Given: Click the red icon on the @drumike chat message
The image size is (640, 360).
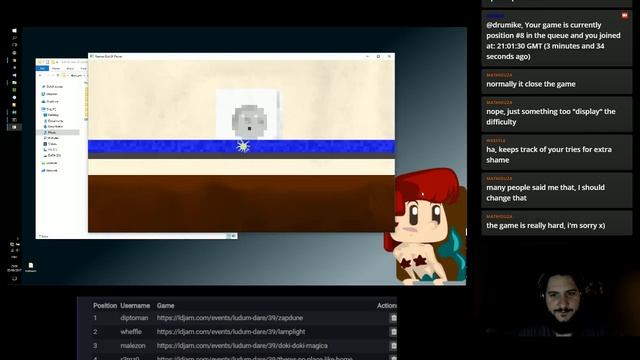Looking at the screenshot, I should tap(624, 16).
